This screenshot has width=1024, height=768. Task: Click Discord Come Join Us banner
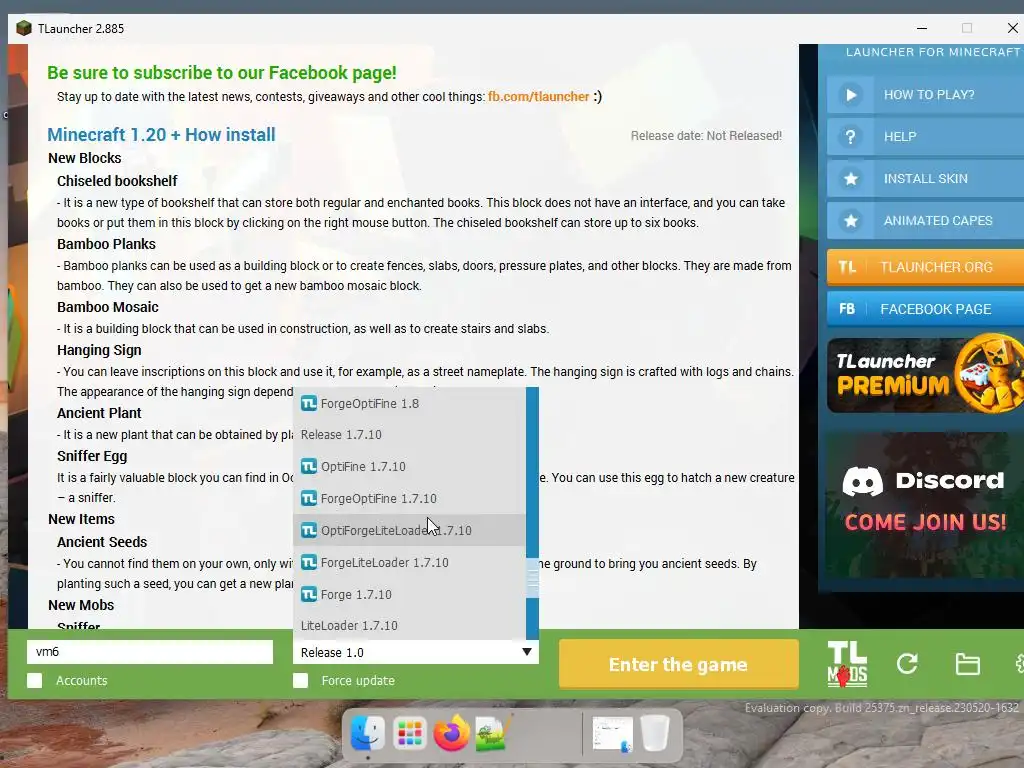[x=924, y=505]
